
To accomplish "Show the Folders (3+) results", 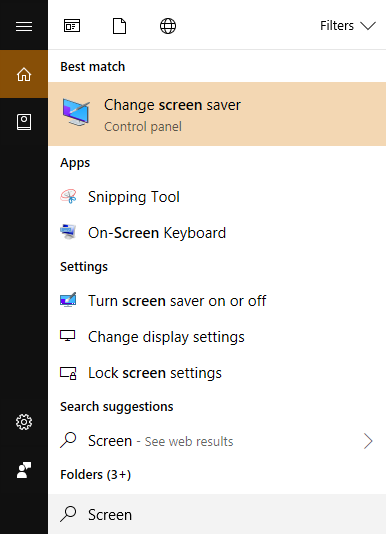I will click(x=95, y=475).
